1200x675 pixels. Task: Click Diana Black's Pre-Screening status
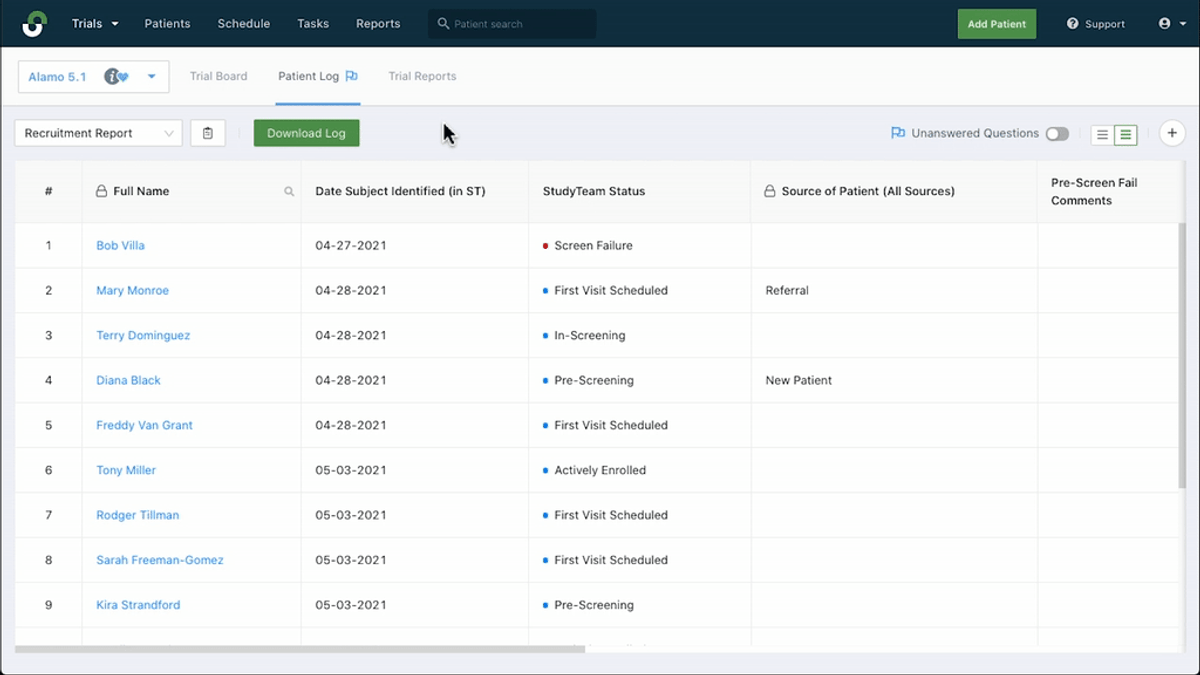coord(588,380)
